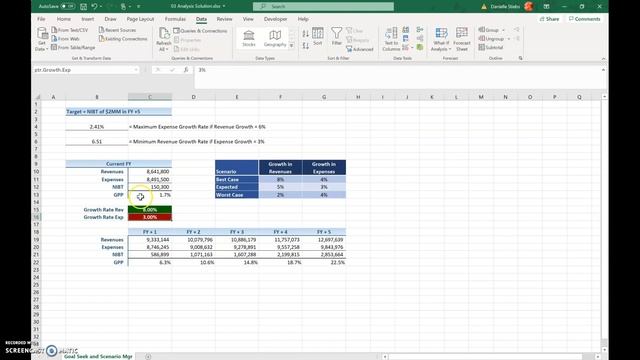Open the File tab
Image resolution: width=640 pixels, height=360 pixels.
(x=41, y=19)
